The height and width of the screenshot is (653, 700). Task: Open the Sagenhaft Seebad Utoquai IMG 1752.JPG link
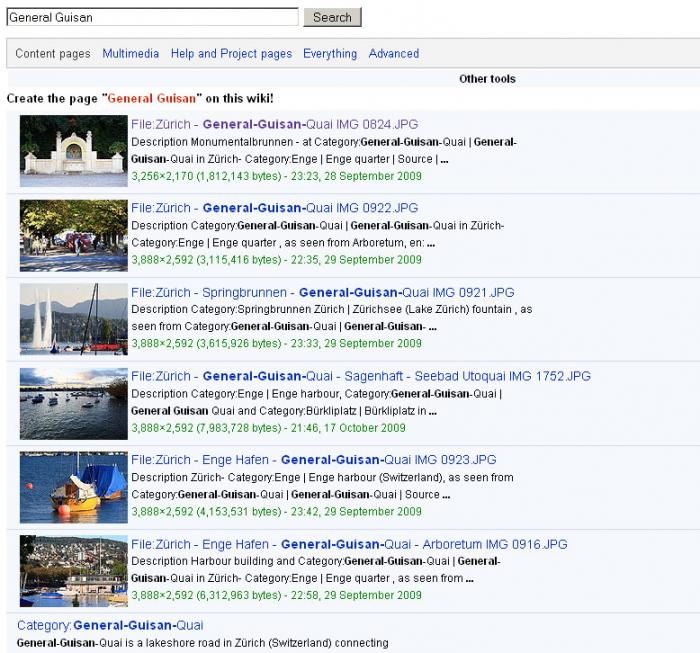pos(360,377)
